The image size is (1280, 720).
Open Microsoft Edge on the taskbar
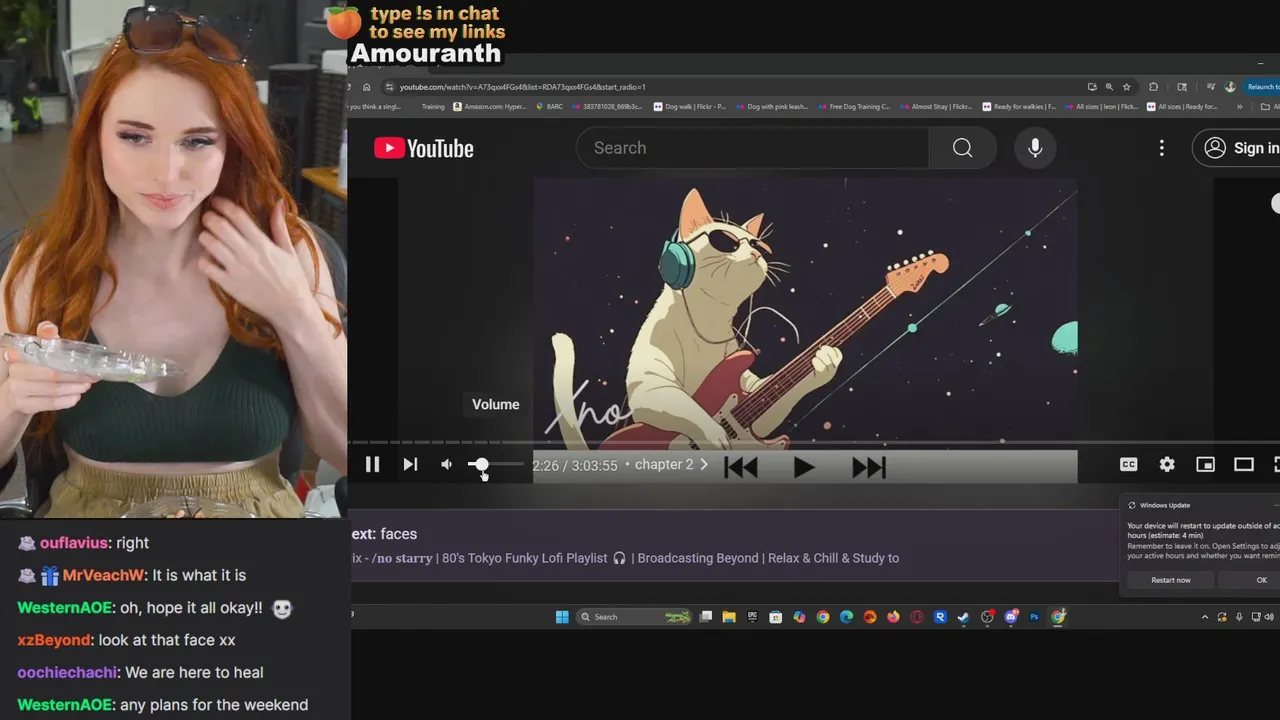846,617
